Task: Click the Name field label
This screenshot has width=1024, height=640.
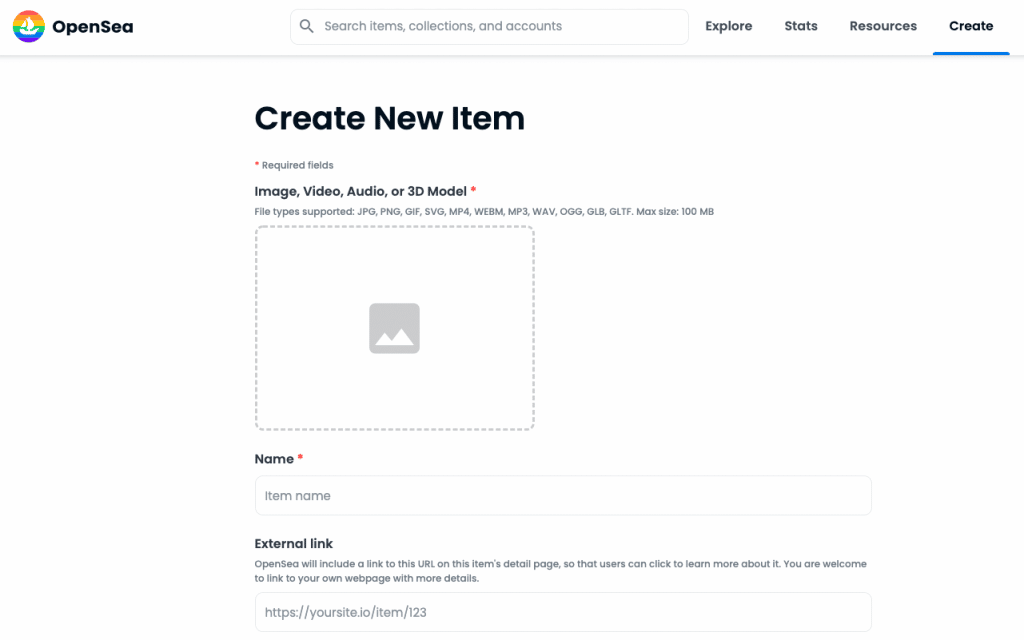Action: click(x=279, y=459)
